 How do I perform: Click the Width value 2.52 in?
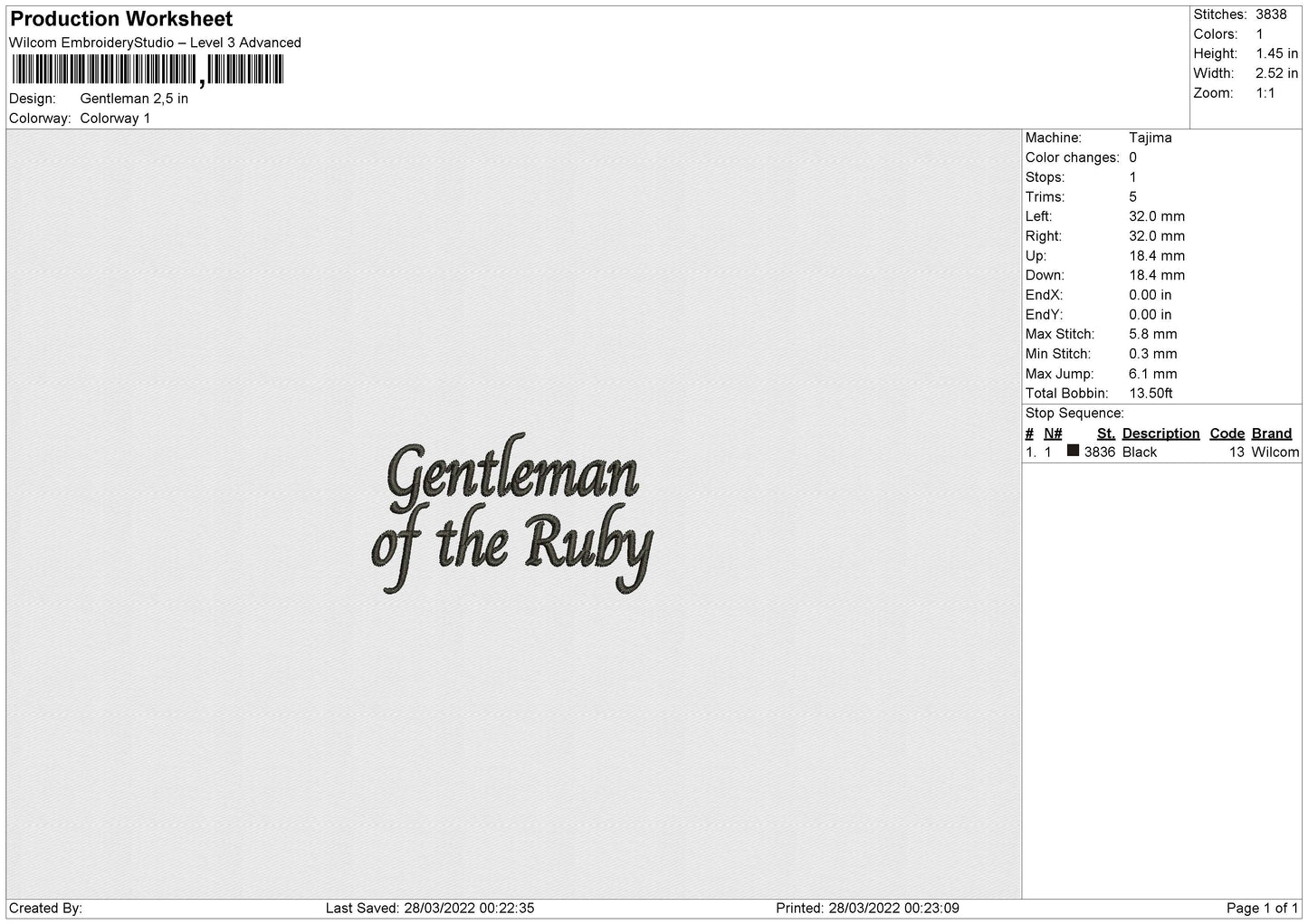(1276, 73)
